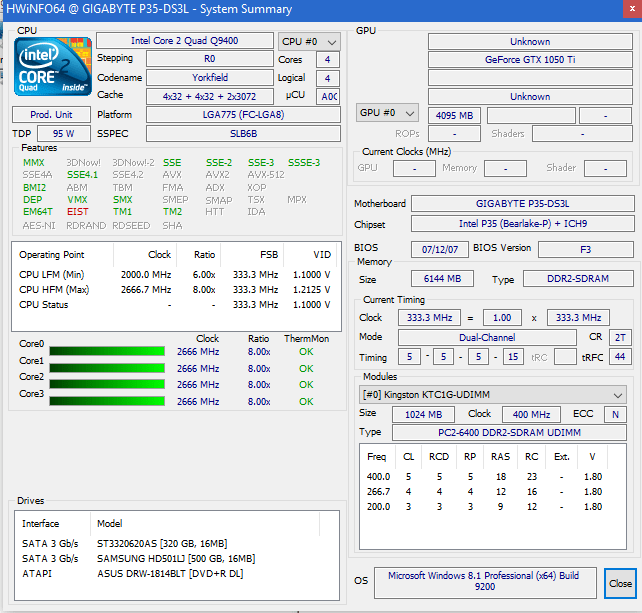Click the Prod. Unit button
642x613 pixels.
[51, 115]
